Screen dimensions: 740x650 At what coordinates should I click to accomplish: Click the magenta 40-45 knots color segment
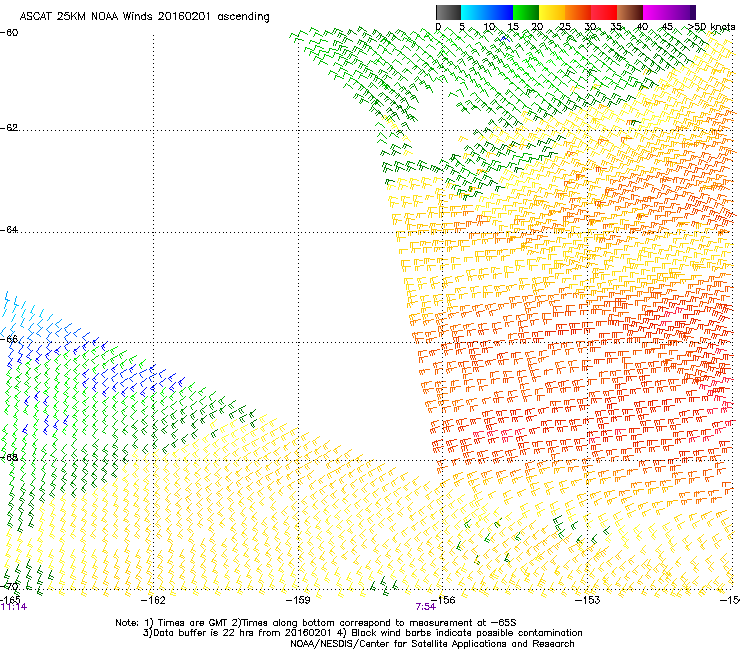[x=656, y=12]
